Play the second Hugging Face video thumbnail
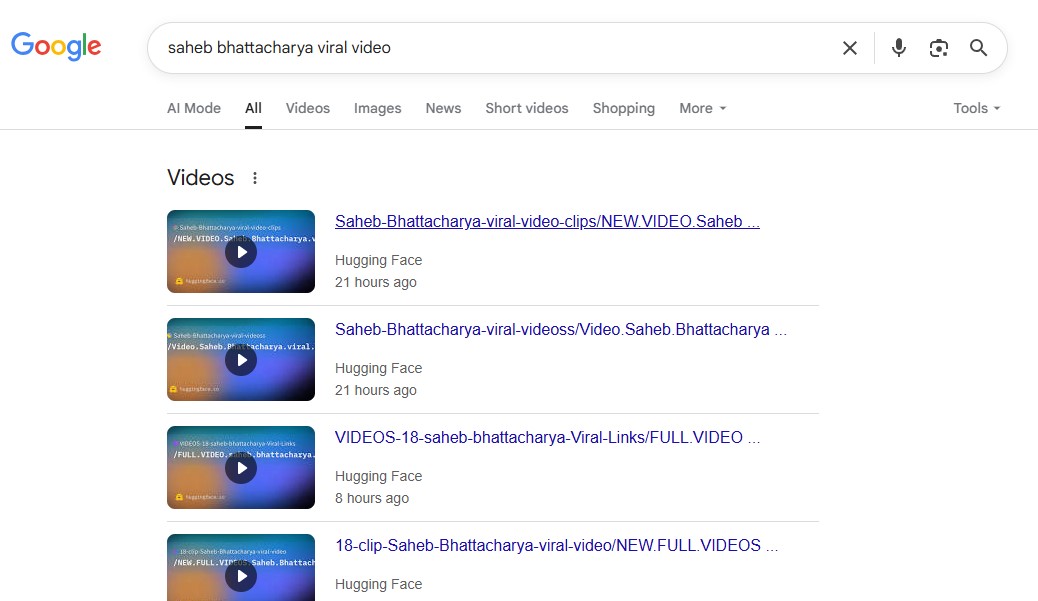1038x601 pixels. pyautogui.click(x=241, y=360)
